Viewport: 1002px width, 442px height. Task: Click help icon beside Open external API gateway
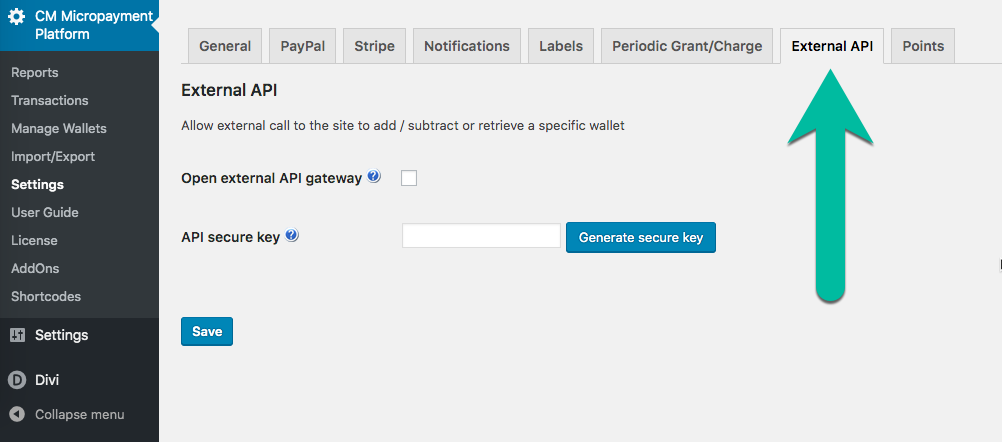point(374,176)
